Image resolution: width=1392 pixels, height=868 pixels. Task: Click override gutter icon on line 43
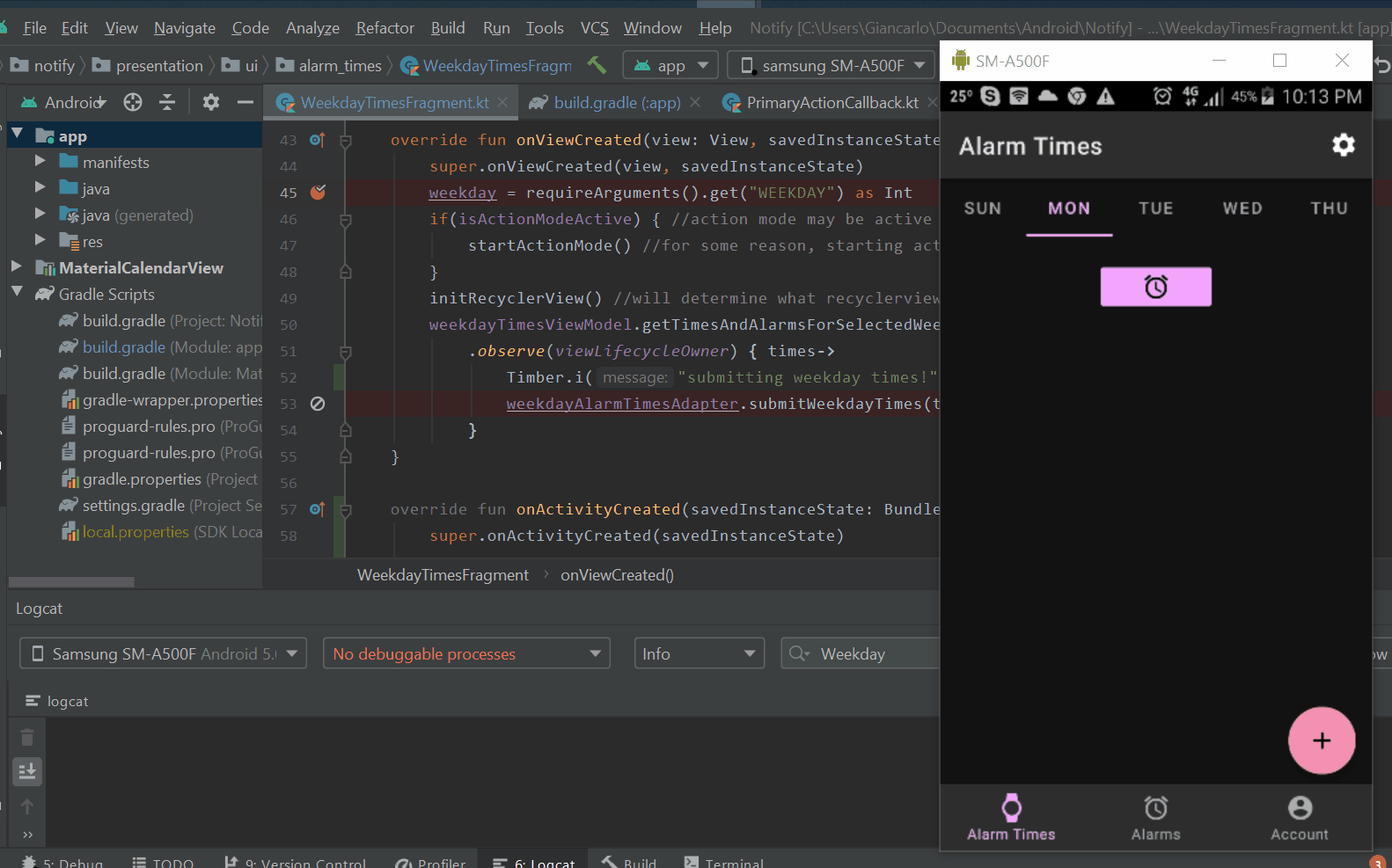point(318,140)
